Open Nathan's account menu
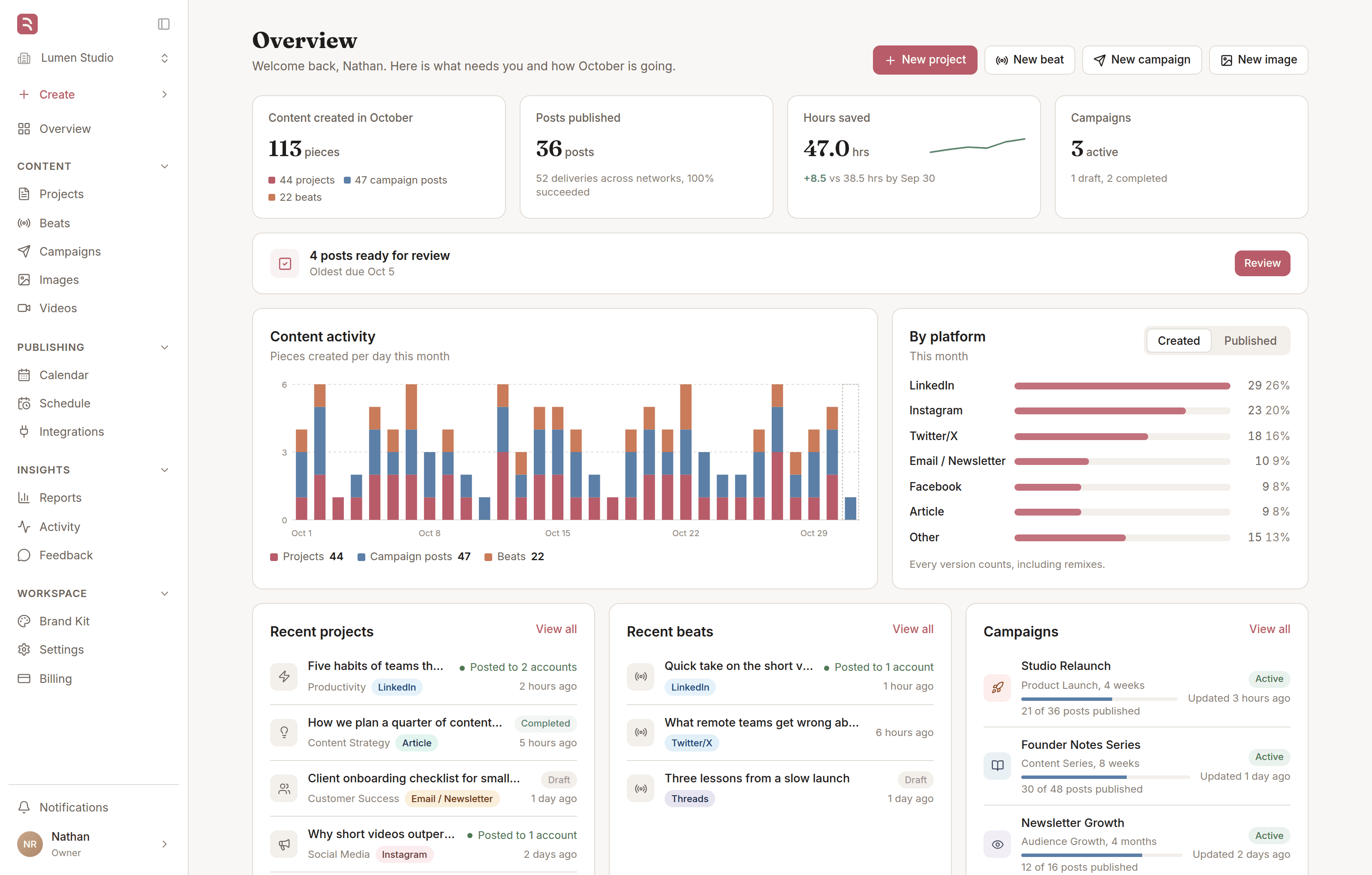This screenshot has width=1372, height=875. [x=94, y=844]
